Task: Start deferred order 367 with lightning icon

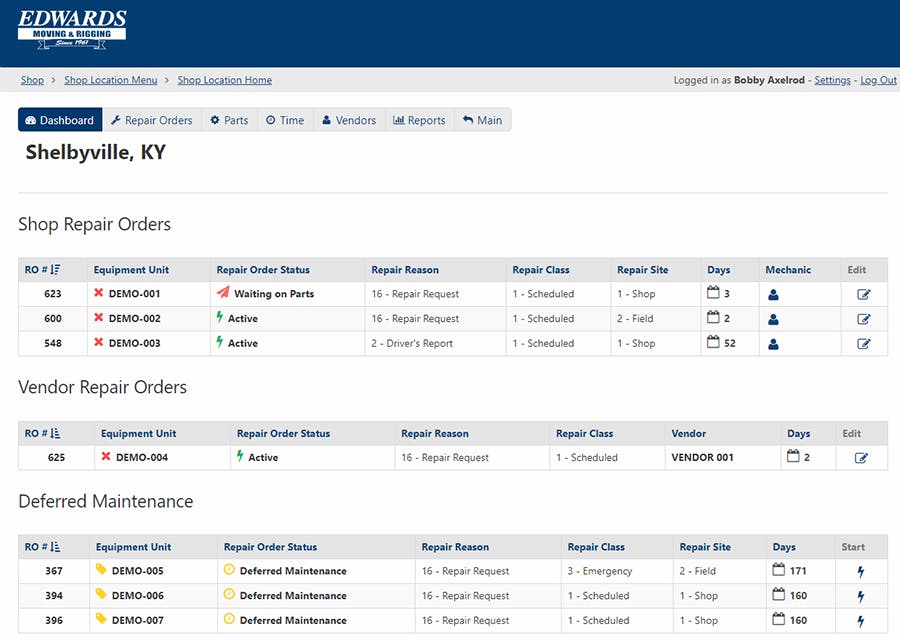Action: click(x=860, y=572)
